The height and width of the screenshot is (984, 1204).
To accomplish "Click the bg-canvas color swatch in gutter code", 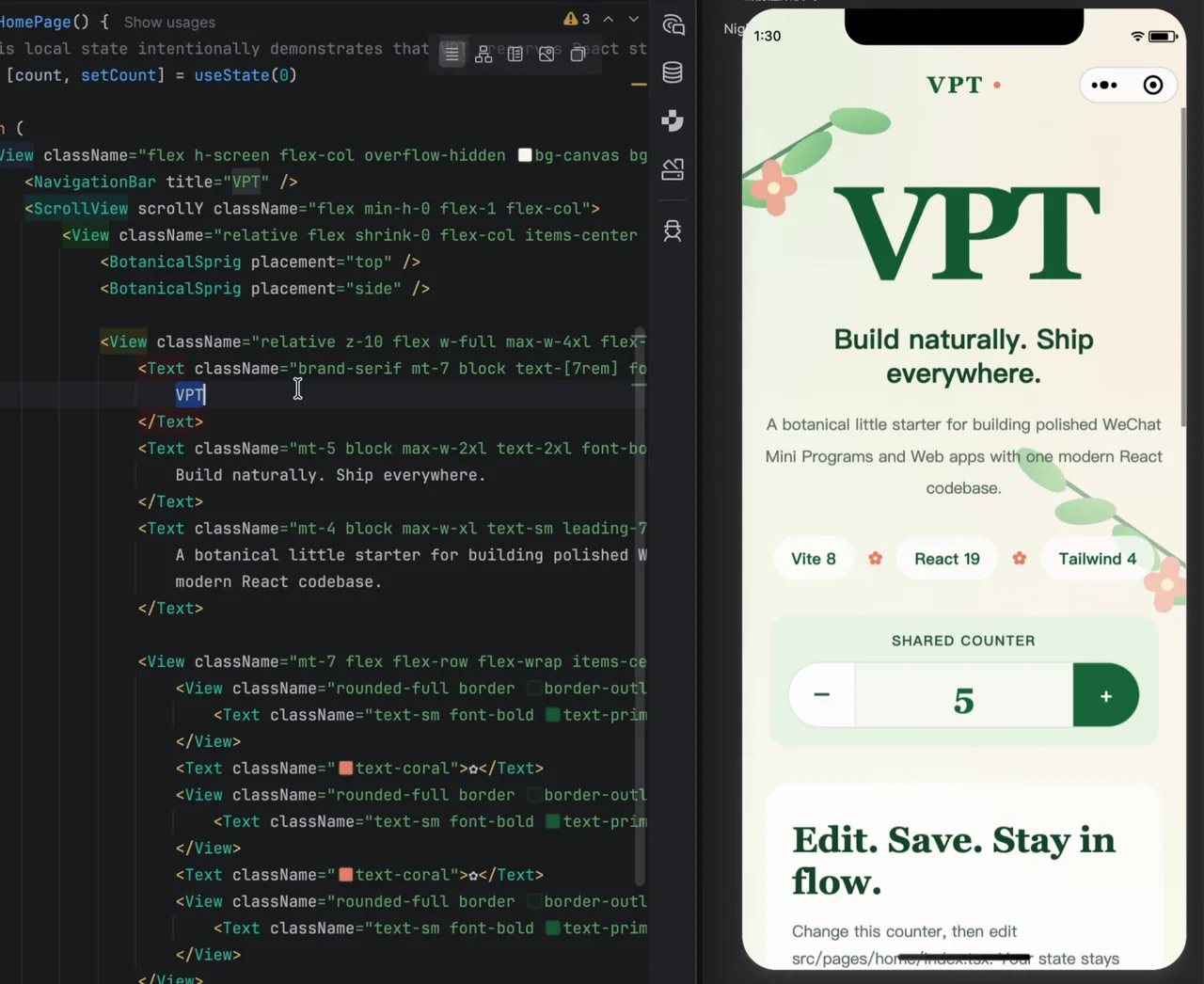I will (x=525, y=155).
